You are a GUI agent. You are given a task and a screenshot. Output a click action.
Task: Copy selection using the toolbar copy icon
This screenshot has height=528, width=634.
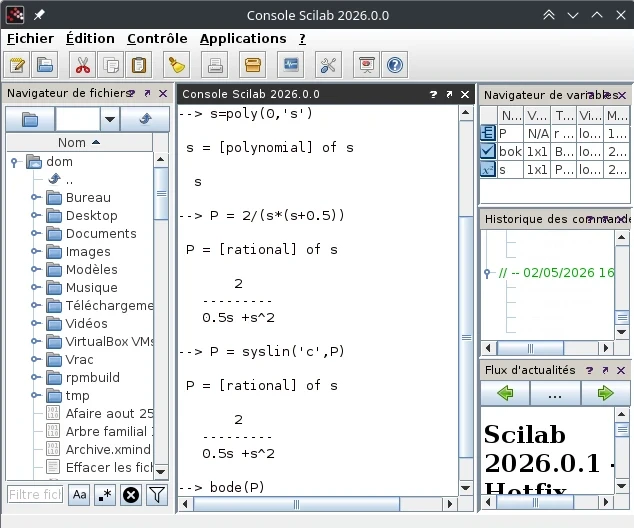coord(110,65)
